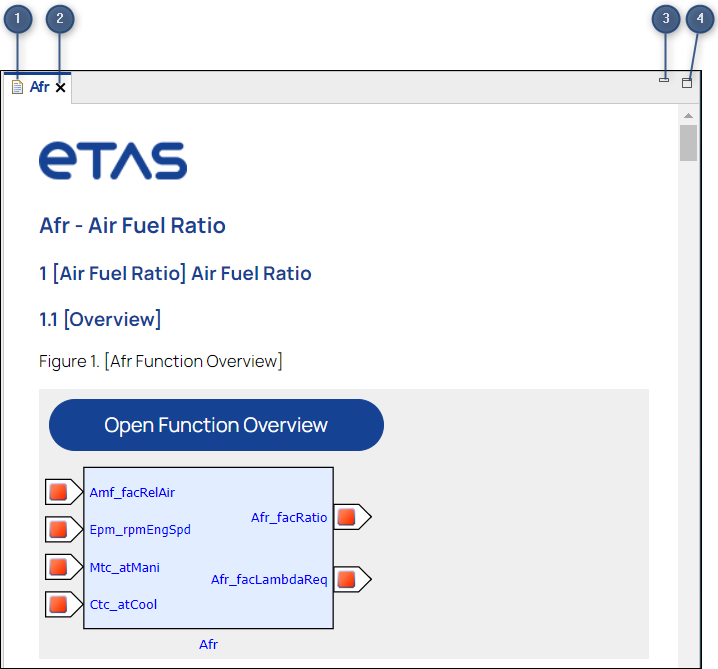Minimize the documentation view panel
Viewport: 718px width, 669px height.
[664, 79]
